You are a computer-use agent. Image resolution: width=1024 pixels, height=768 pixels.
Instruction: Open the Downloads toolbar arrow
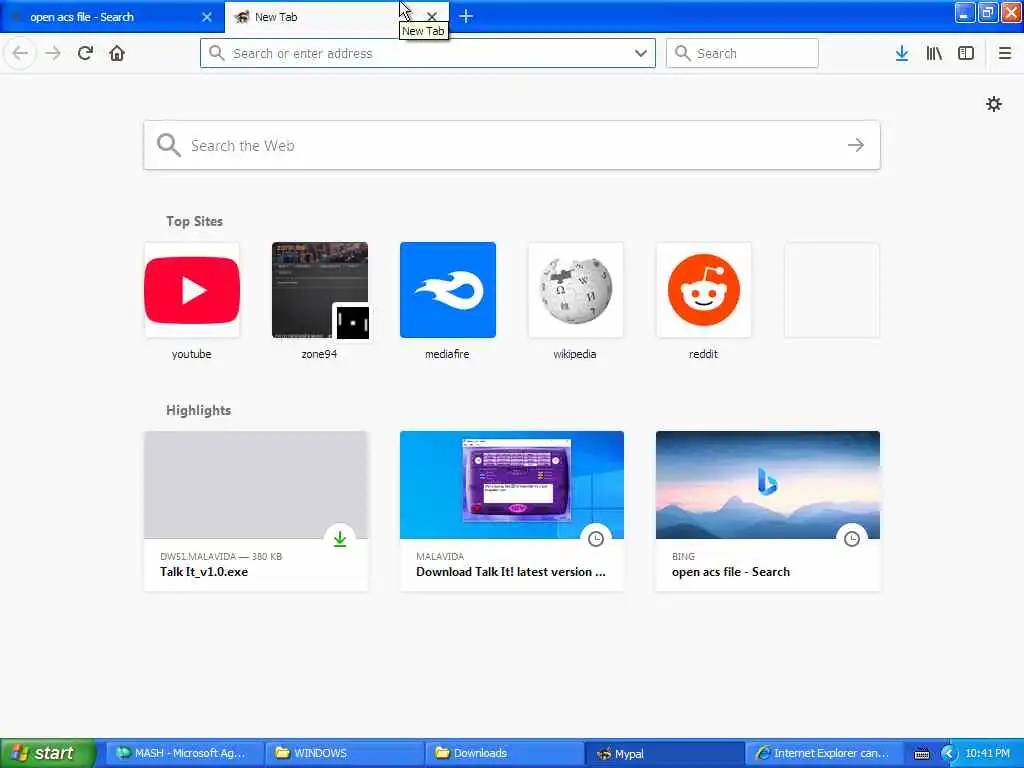tap(902, 53)
